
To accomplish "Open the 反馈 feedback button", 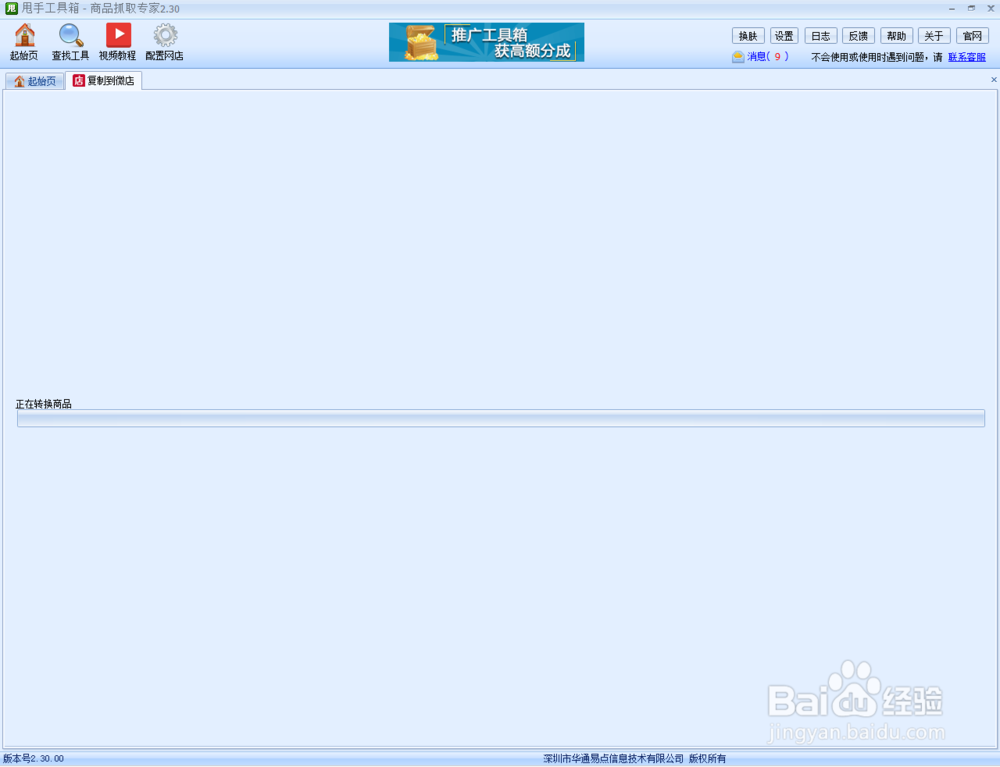I will pos(858,35).
